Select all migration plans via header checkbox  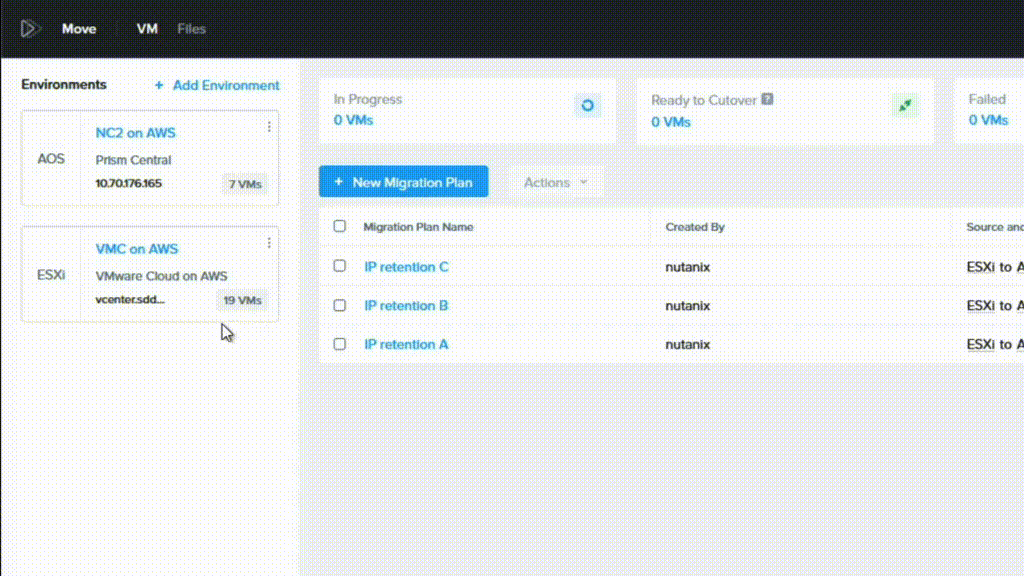coord(339,226)
